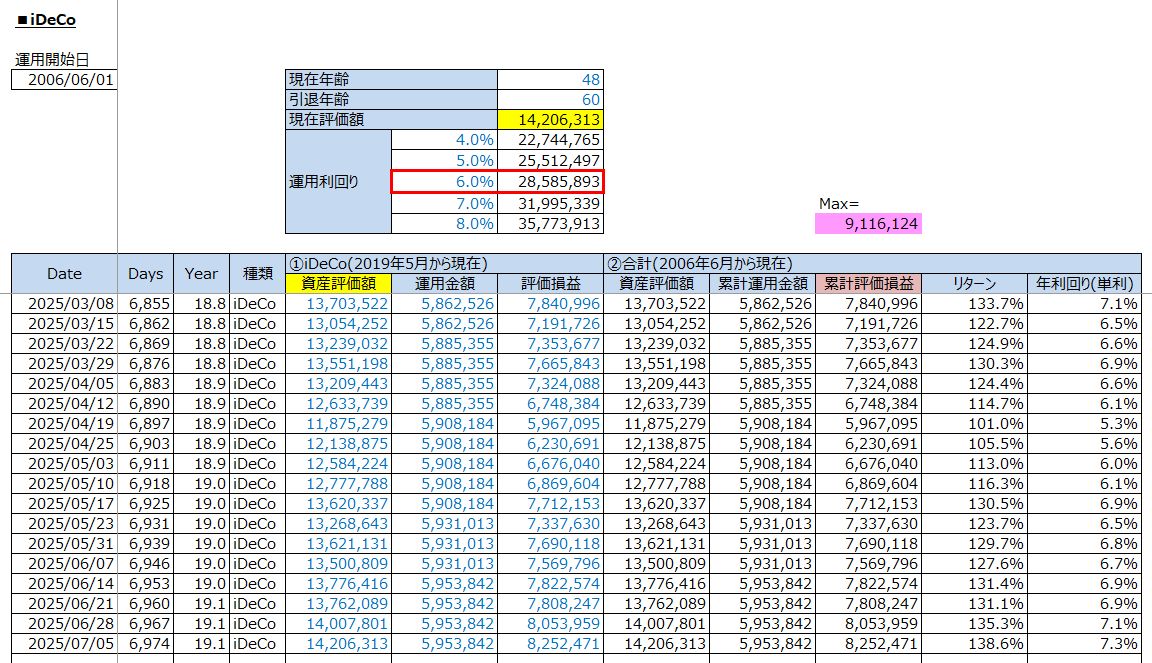Select the Date column header
Screen dimensions: 1152x663
coord(64,273)
